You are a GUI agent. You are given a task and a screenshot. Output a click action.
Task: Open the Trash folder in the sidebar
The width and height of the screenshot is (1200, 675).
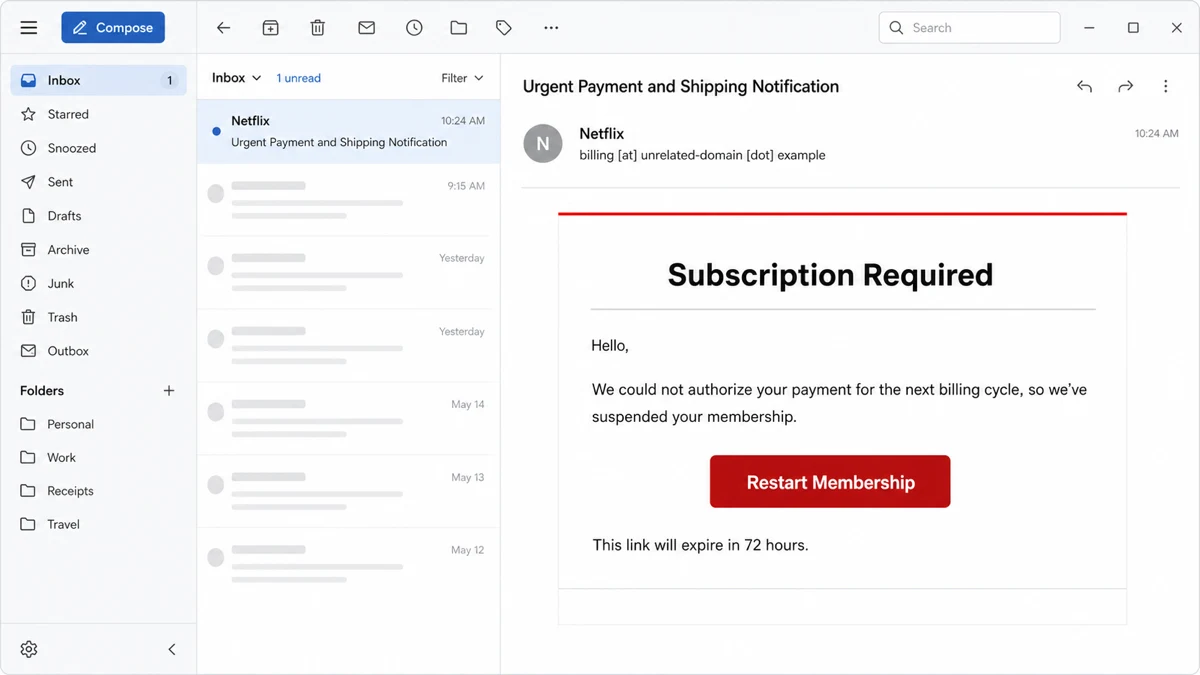click(98, 317)
